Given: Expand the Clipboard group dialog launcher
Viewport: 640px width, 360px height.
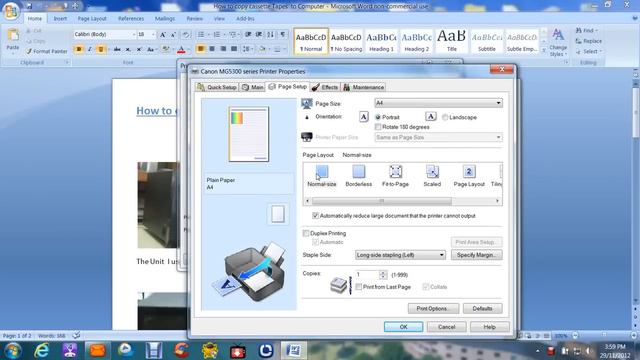Looking at the screenshot, I should [x=67, y=62].
